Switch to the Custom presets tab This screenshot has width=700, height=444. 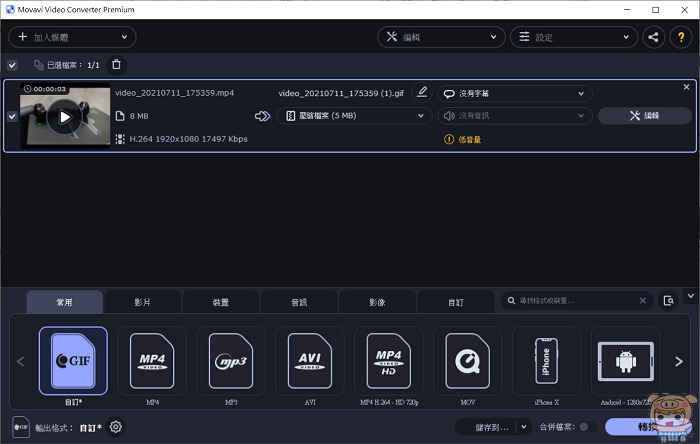coord(455,302)
